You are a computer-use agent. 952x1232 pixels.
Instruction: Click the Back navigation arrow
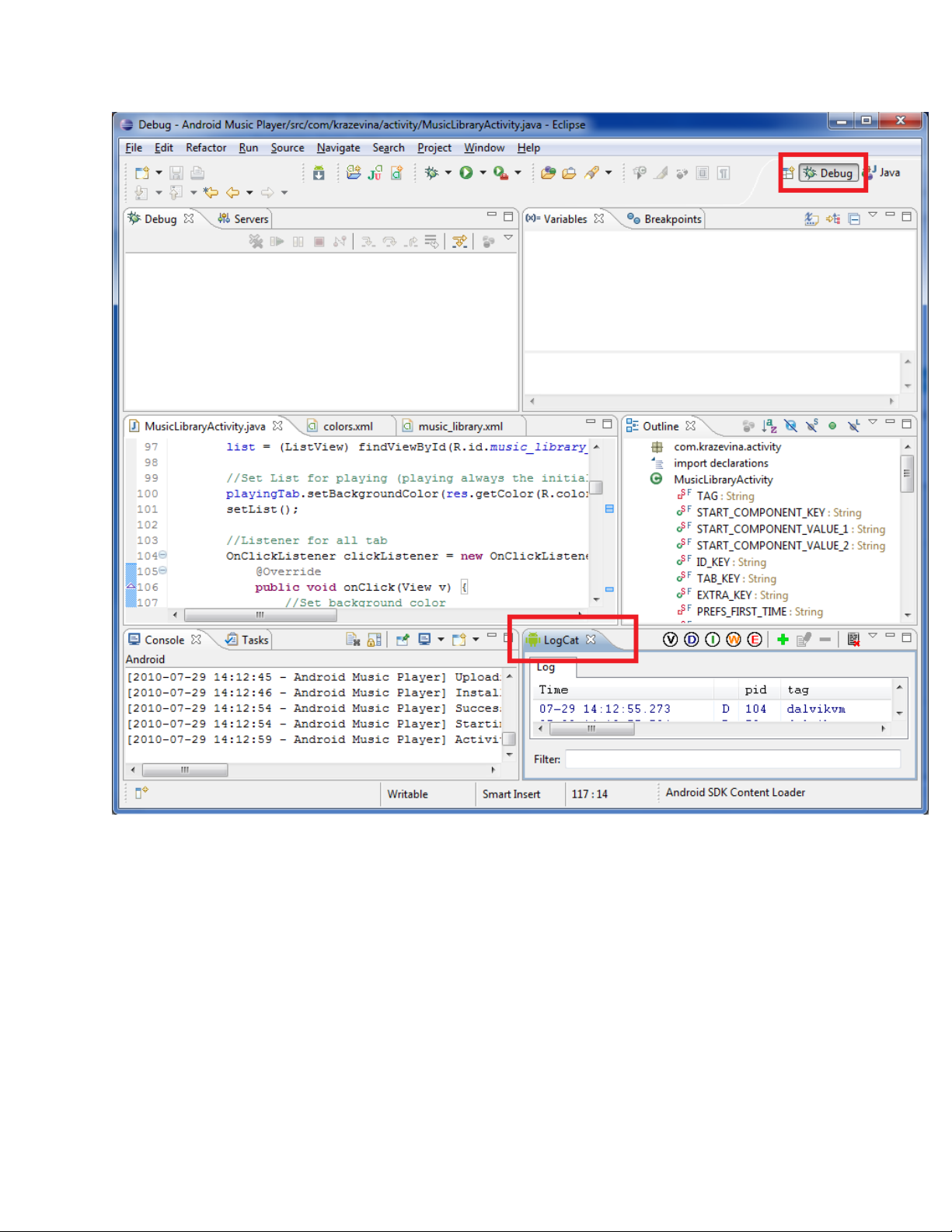coord(232,192)
